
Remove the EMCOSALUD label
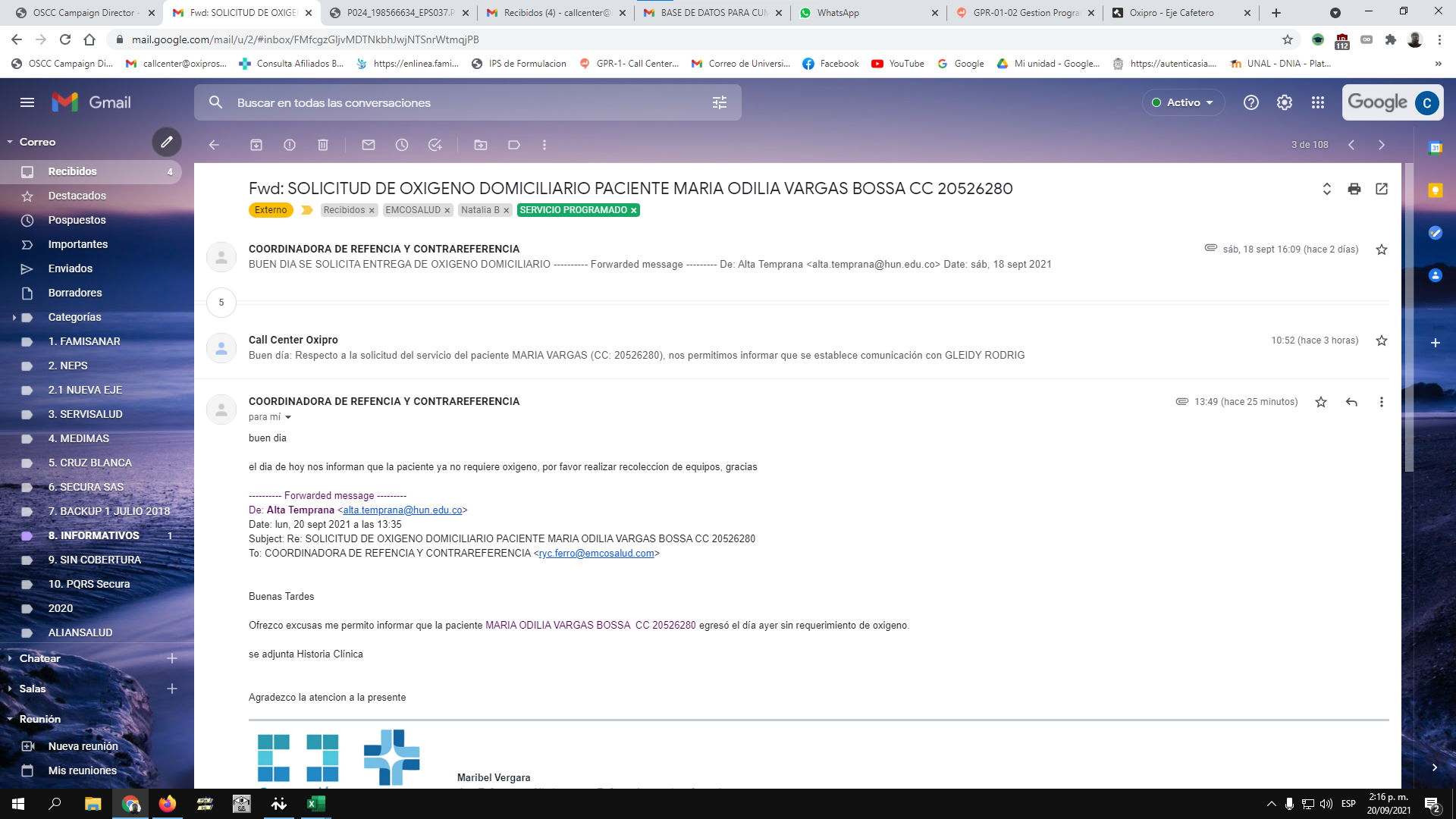click(x=447, y=211)
